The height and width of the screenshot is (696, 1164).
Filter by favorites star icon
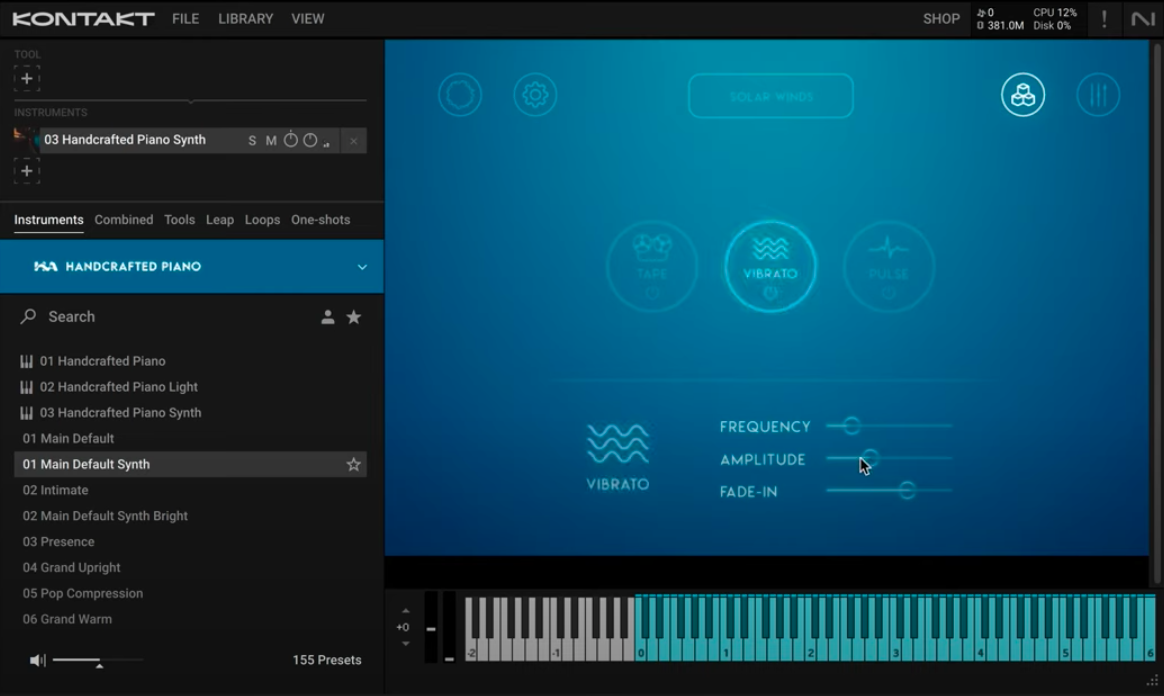(354, 318)
